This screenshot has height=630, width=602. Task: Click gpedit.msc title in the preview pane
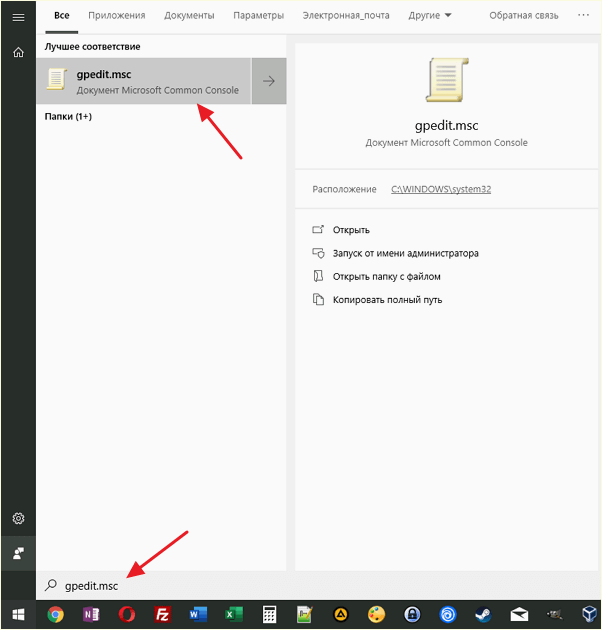(446, 126)
